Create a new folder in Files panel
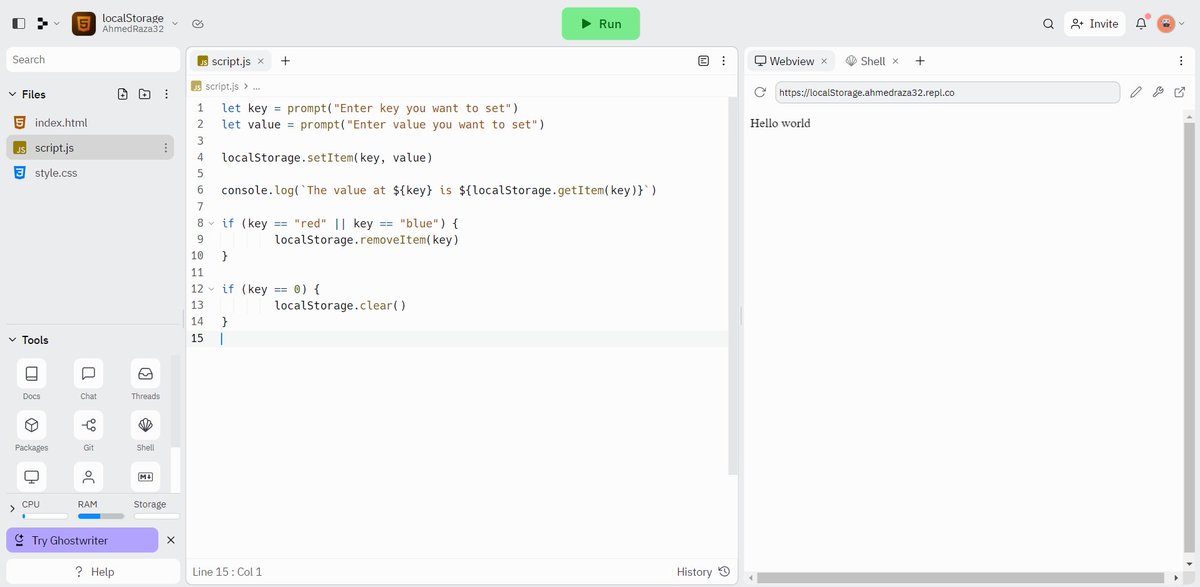This screenshot has width=1200, height=587. point(143,93)
